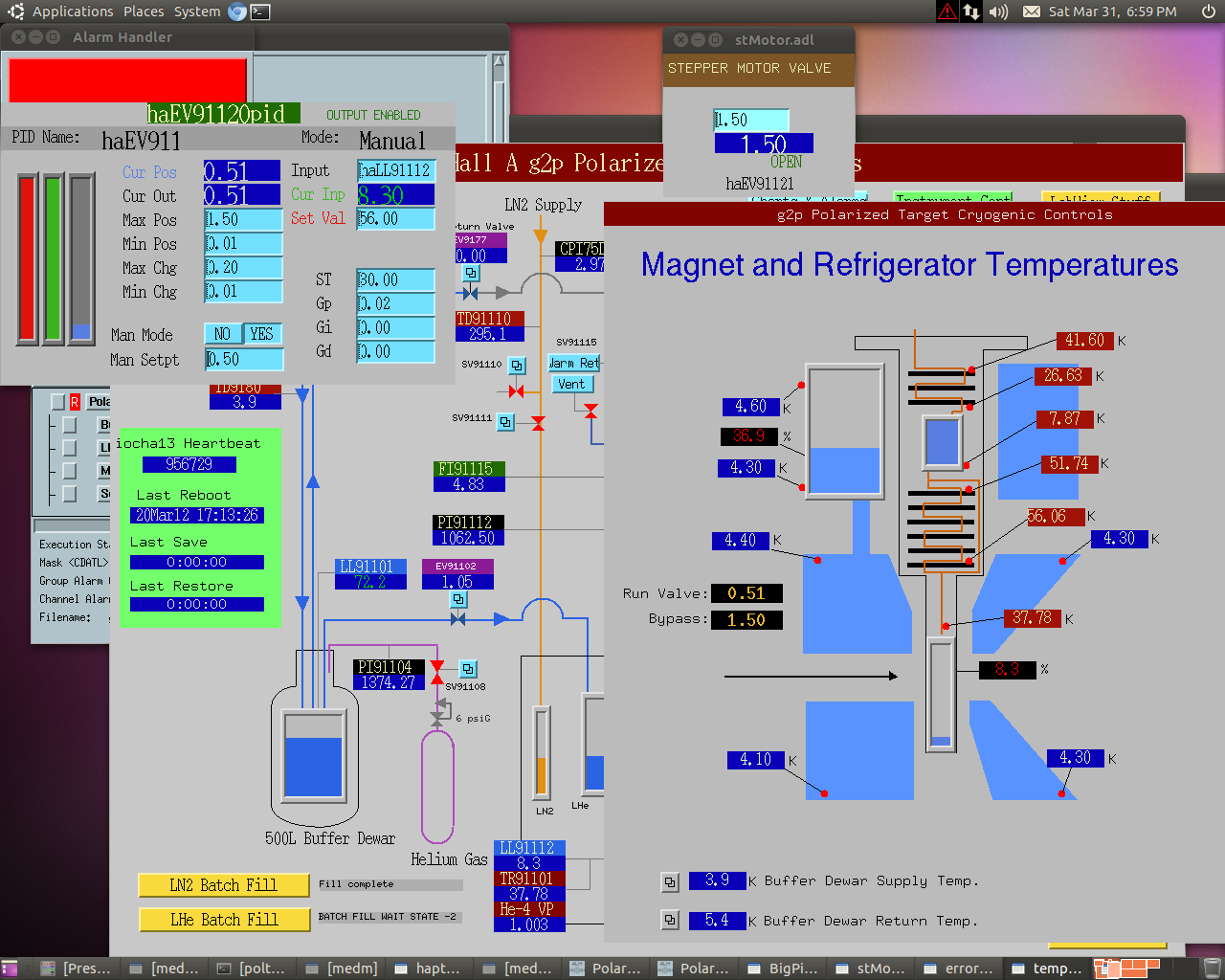1225x980 pixels.
Task: Open the Applications menu
Action: tap(73, 11)
